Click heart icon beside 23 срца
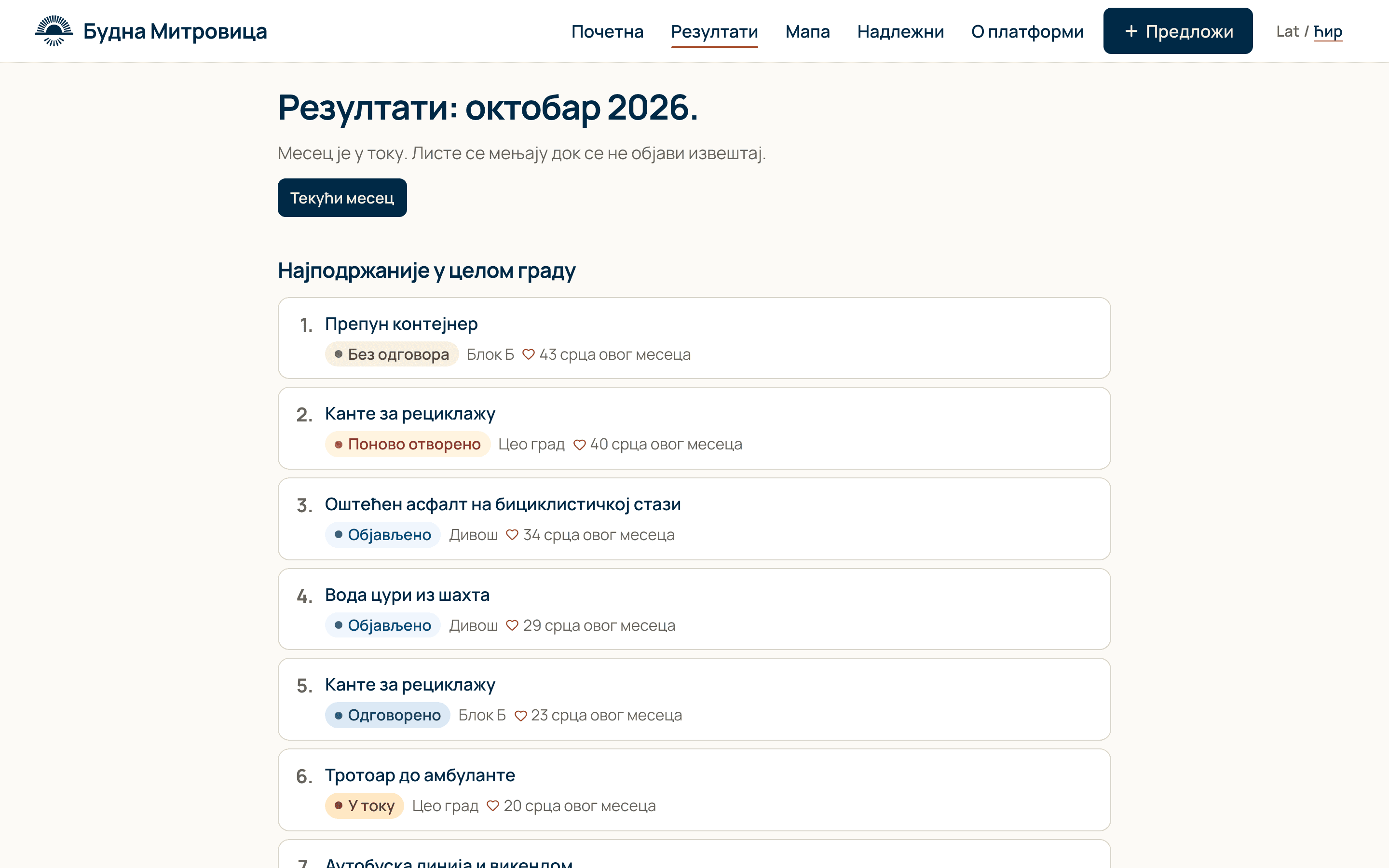 coord(520,716)
